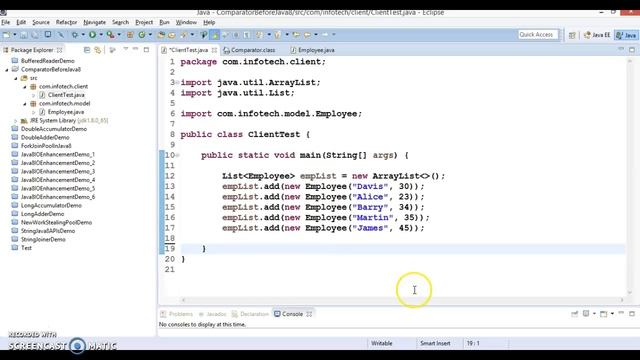This screenshot has height=360, width=640.
Task: Click the Smart Insert status bar entry
Action: (x=435, y=343)
